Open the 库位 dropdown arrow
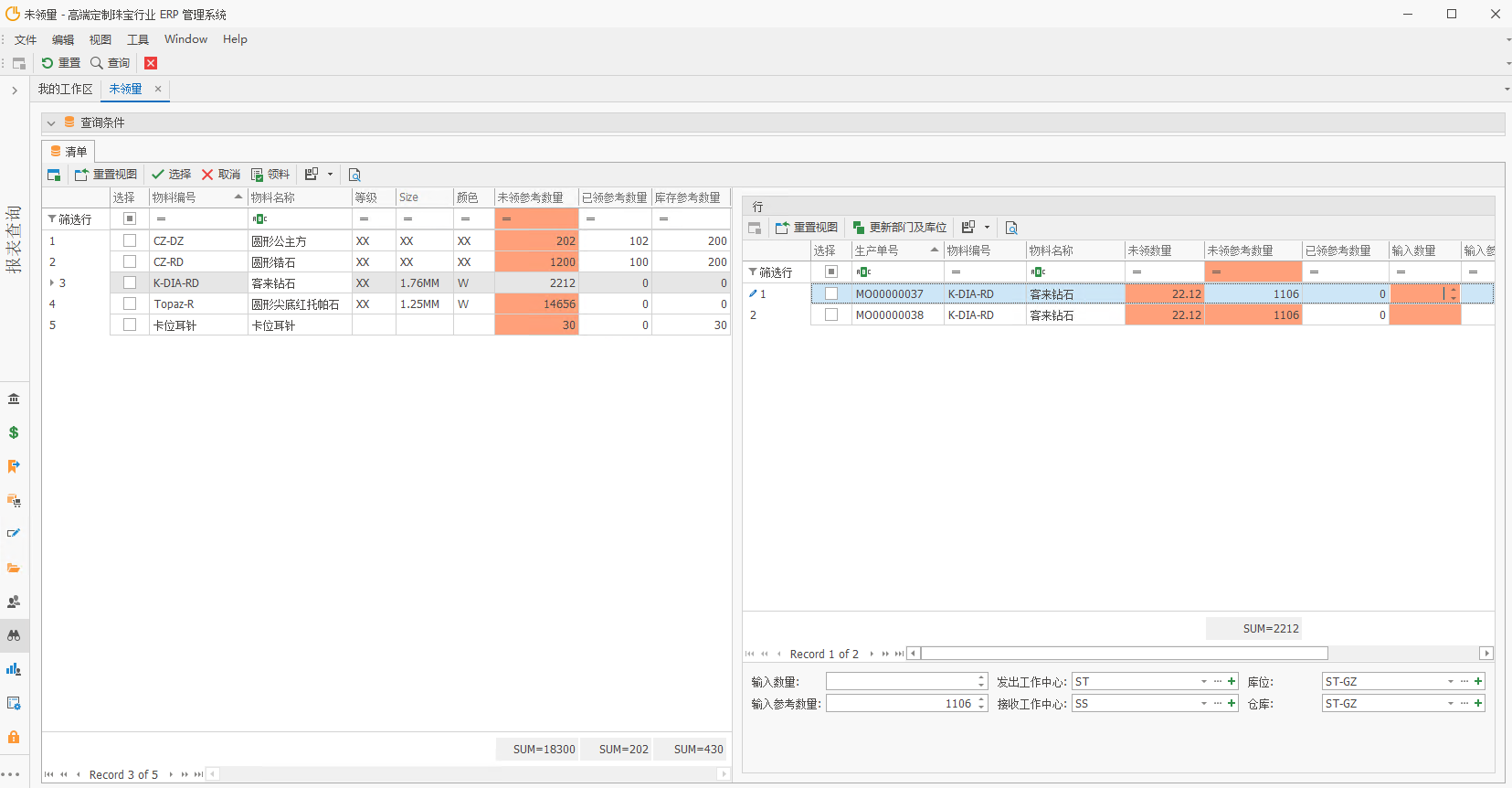1512x788 pixels. click(x=1450, y=681)
